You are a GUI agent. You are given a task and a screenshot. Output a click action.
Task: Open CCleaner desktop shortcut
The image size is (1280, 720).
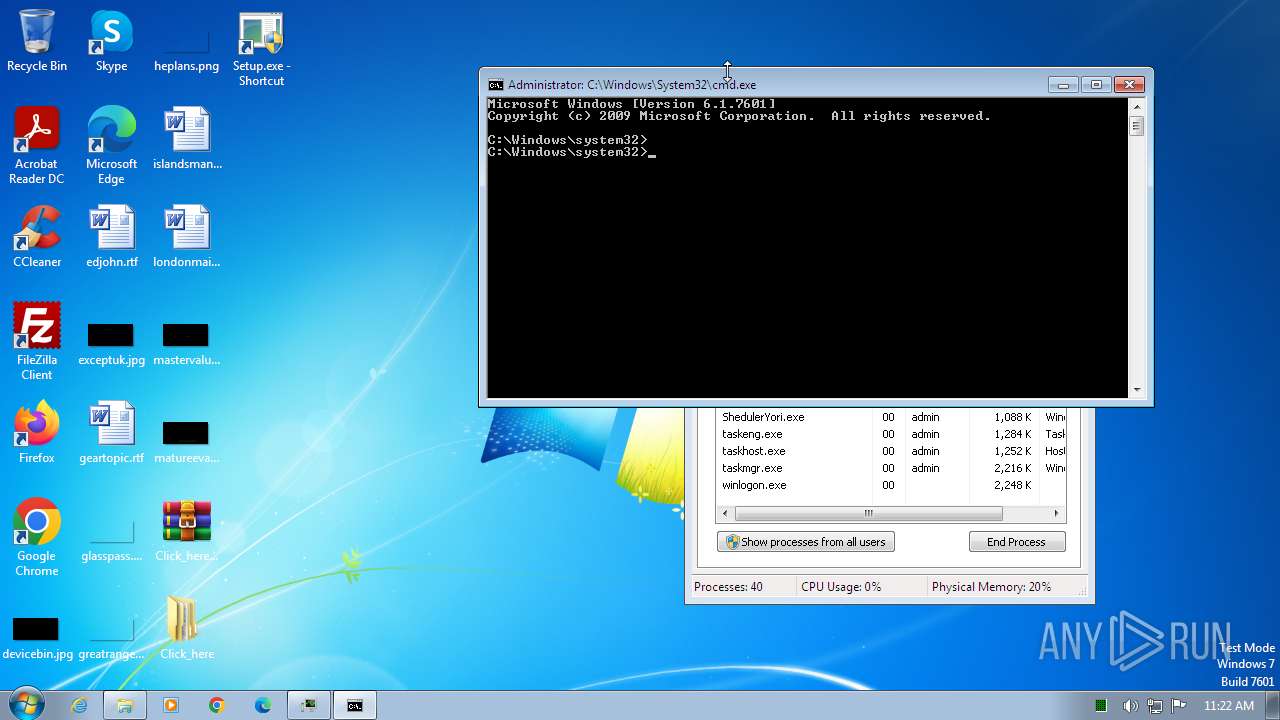pos(37,237)
